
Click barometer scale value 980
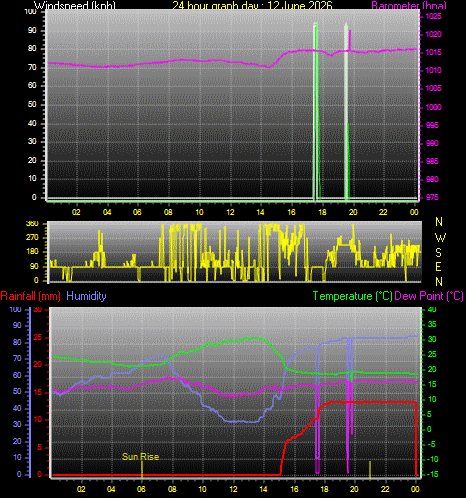(x=432, y=179)
